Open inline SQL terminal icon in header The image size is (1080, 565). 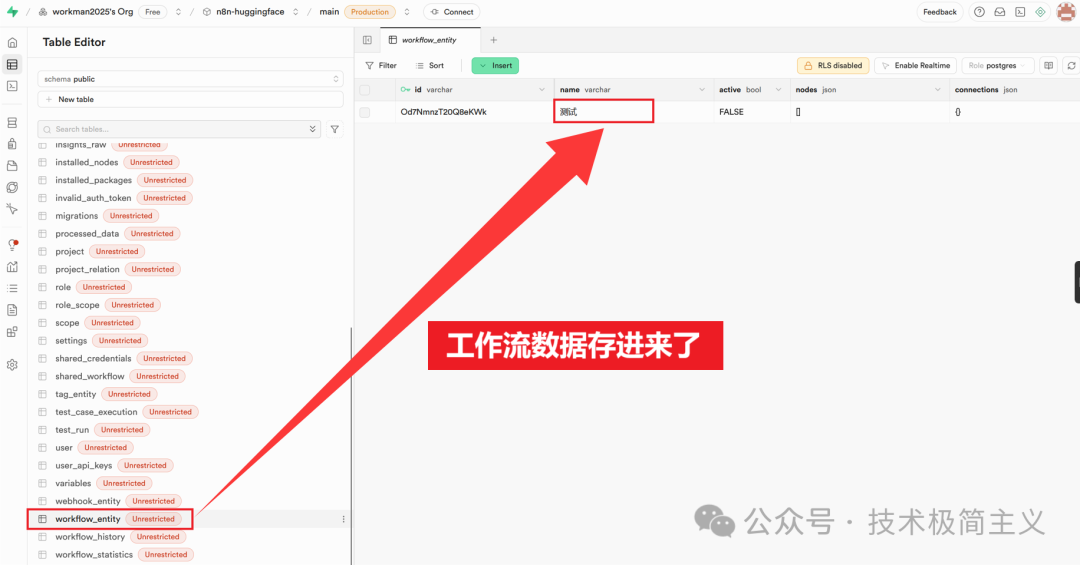pyautogui.click(x=1020, y=12)
